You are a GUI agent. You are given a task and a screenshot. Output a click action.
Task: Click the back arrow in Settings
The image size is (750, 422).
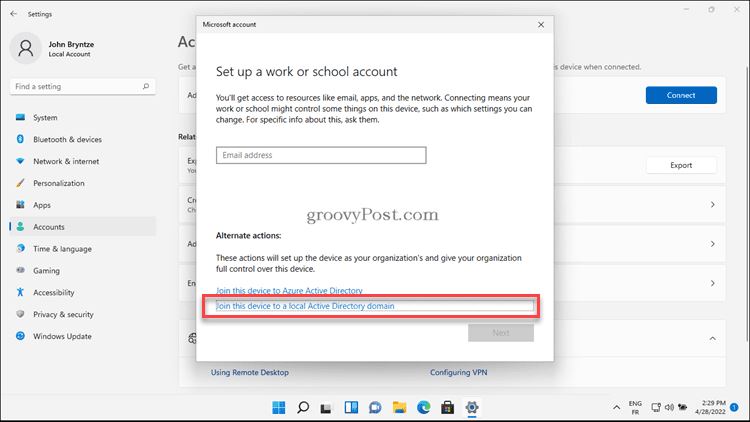tap(13, 14)
